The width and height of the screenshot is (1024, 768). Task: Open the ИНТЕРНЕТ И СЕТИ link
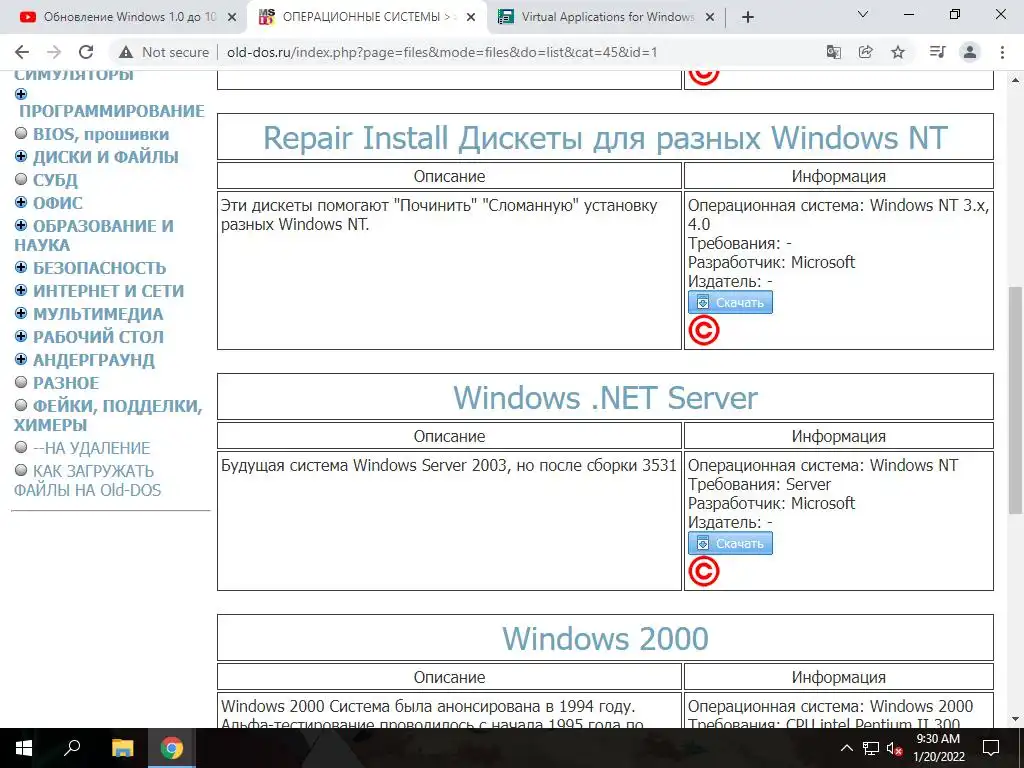point(108,291)
